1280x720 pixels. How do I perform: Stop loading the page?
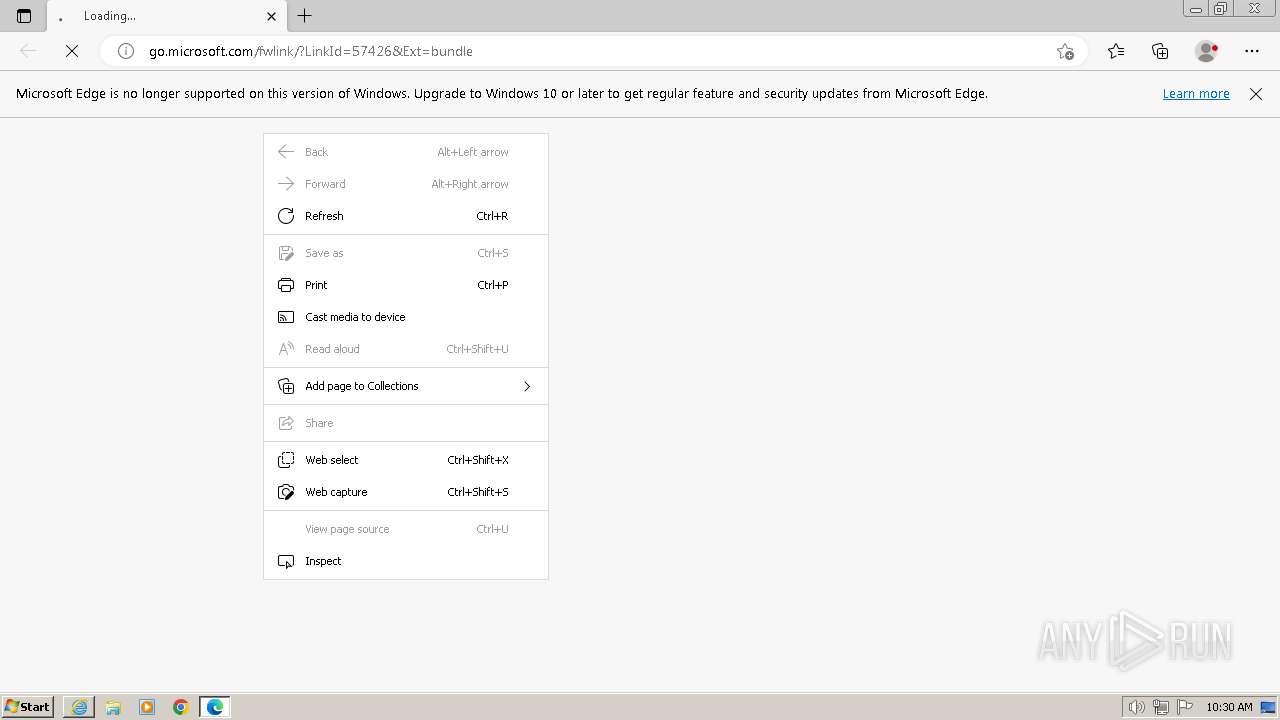tap(72, 51)
